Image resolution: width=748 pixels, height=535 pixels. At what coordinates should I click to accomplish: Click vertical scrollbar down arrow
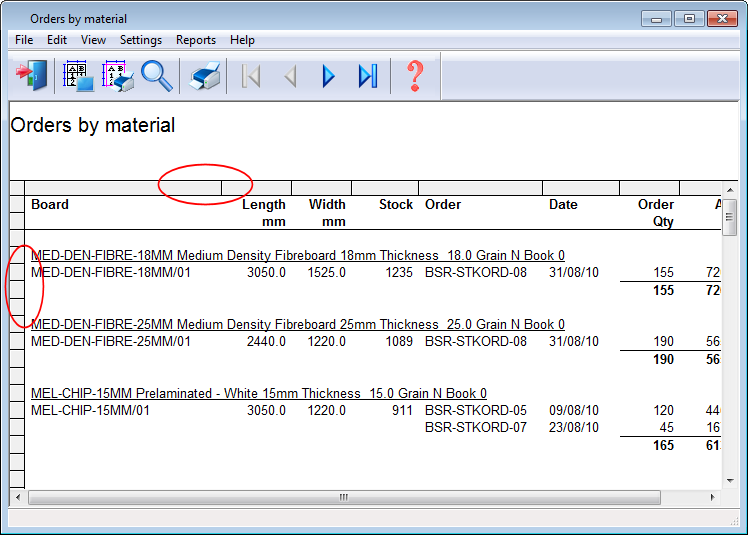tap(730, 481)
